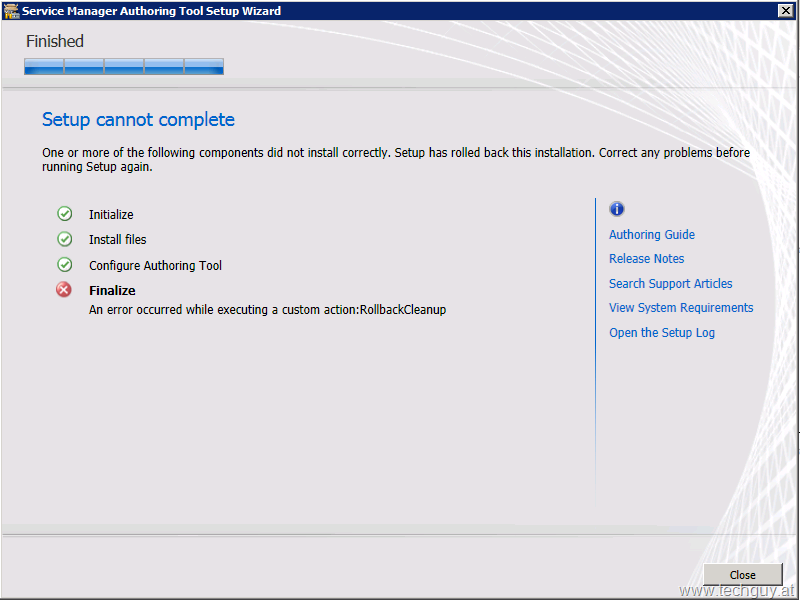Click the Finished header text

click(x=55, y=41)
